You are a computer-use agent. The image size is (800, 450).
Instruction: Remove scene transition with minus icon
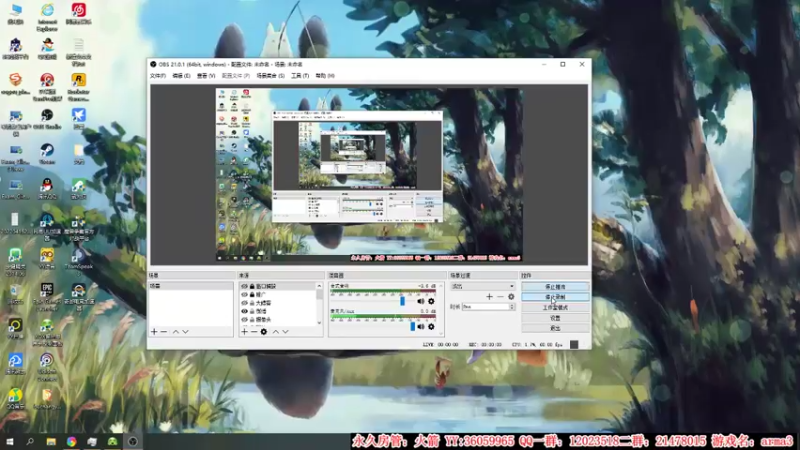[x=500, y=296]
